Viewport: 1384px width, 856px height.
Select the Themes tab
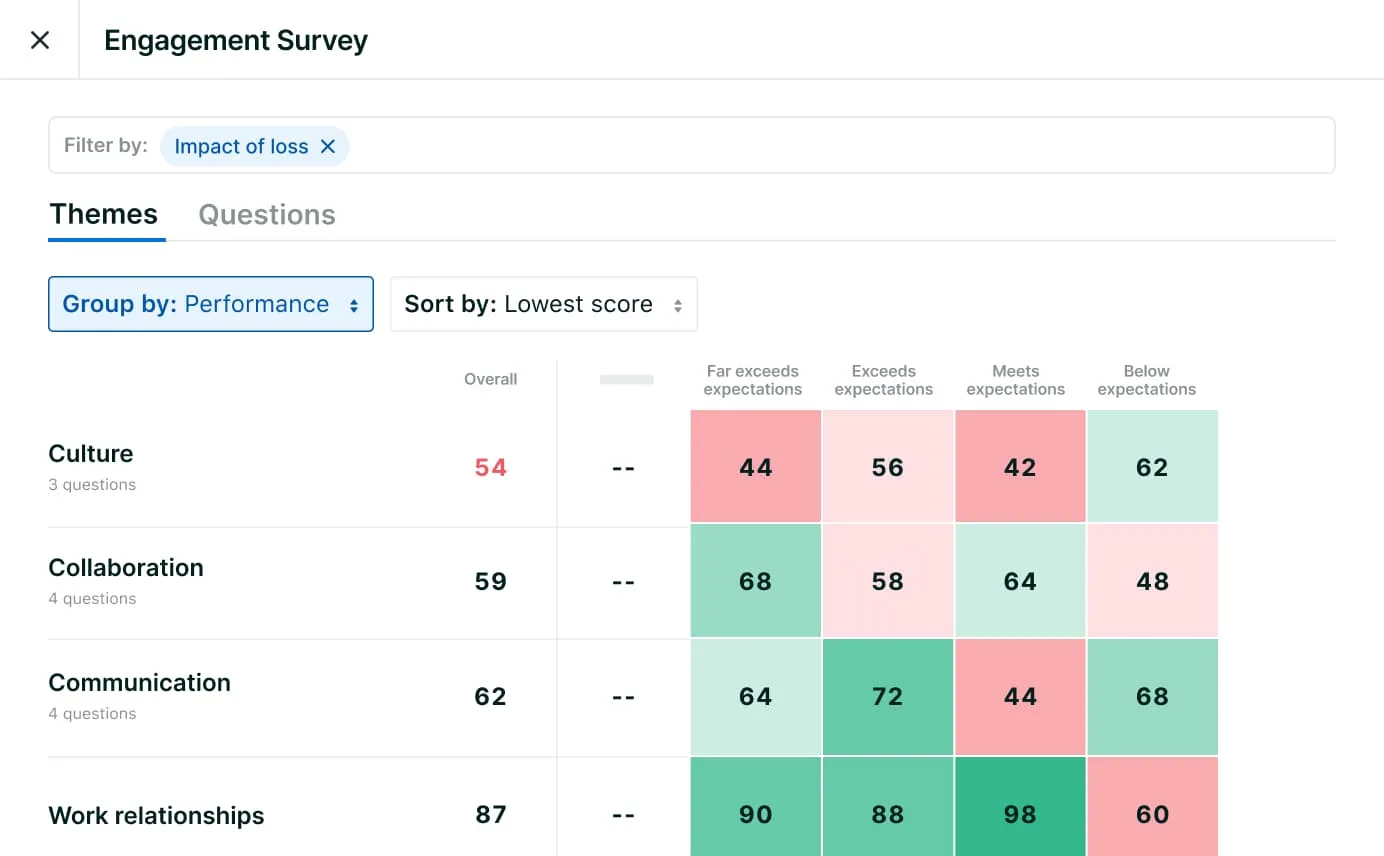point(104,215)
